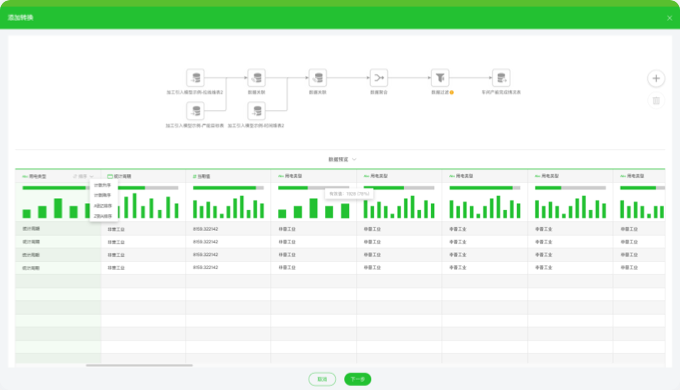Click the trash delete icon below the plus

coord(656,101)
